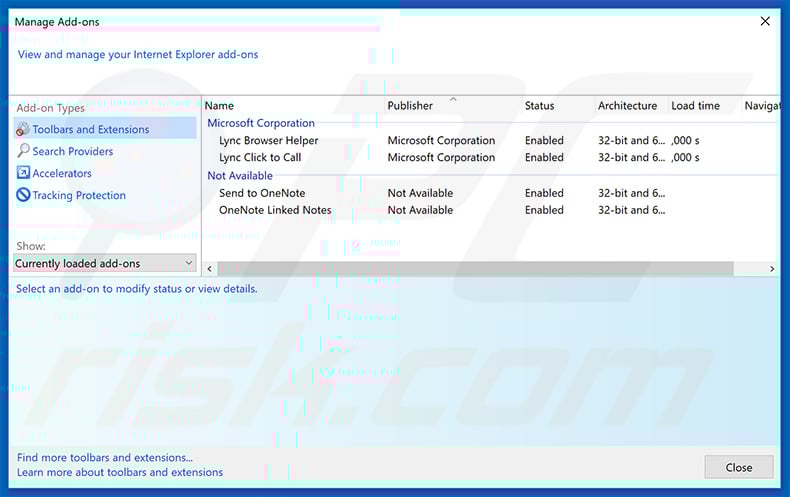Click the horizontal scrollbar right arrow
This screenshot has width=790, height=497.
point(772,269)
